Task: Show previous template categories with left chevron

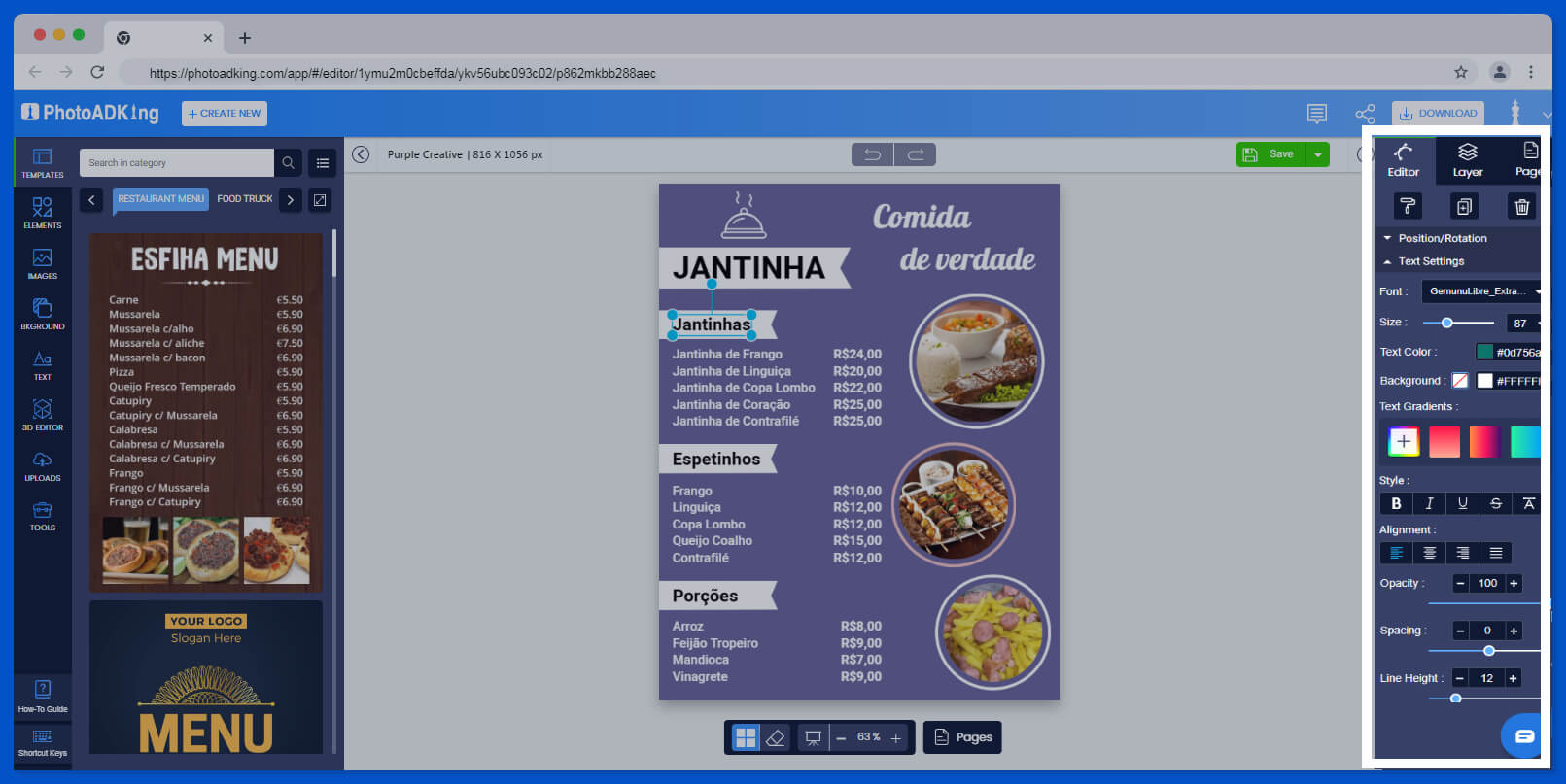Action: click(91, 200)
